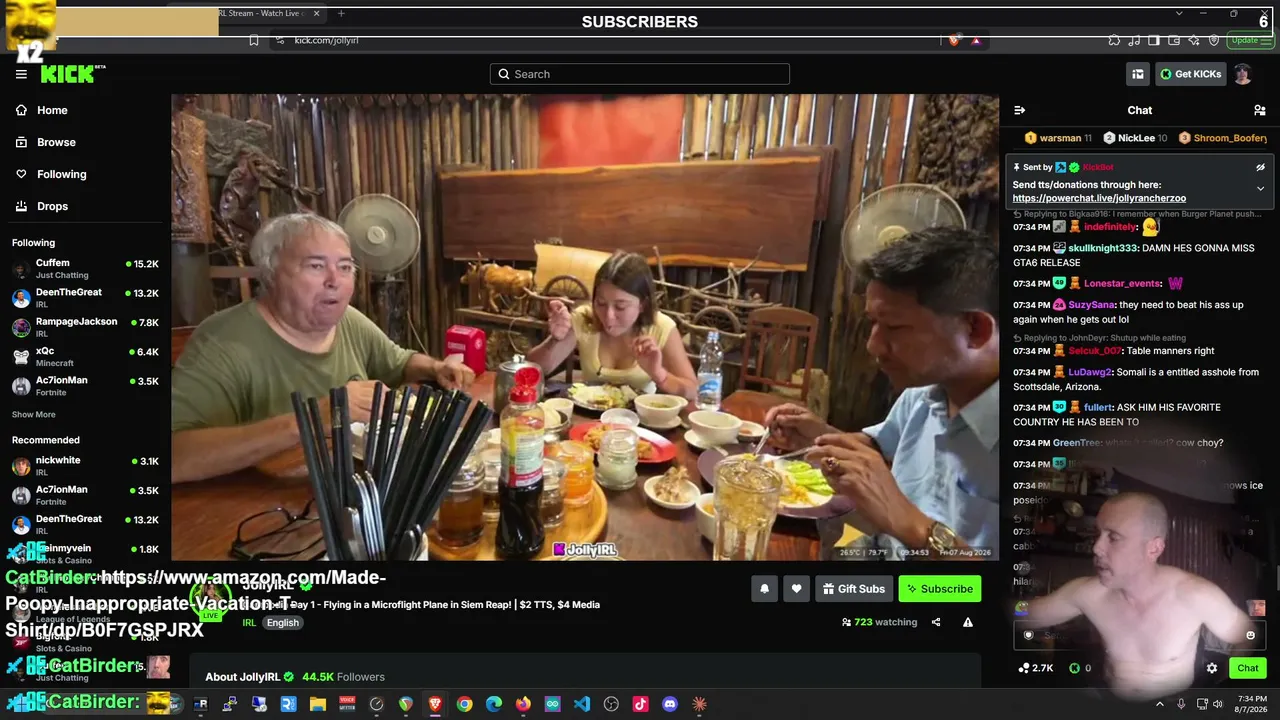This screenshot has width=1280, height=720.
Task: Report the stream via the warning icon
Action: coord(968,622)
